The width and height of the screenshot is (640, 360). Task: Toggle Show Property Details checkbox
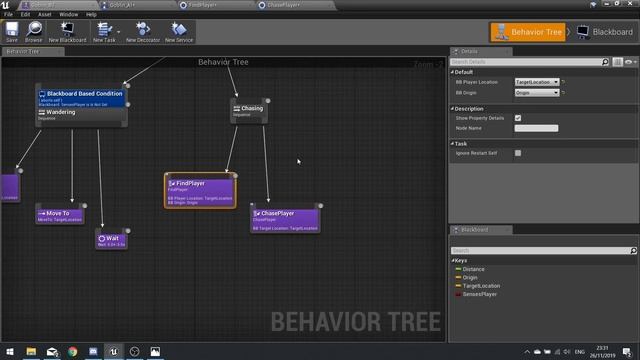[x=518, y=118]
